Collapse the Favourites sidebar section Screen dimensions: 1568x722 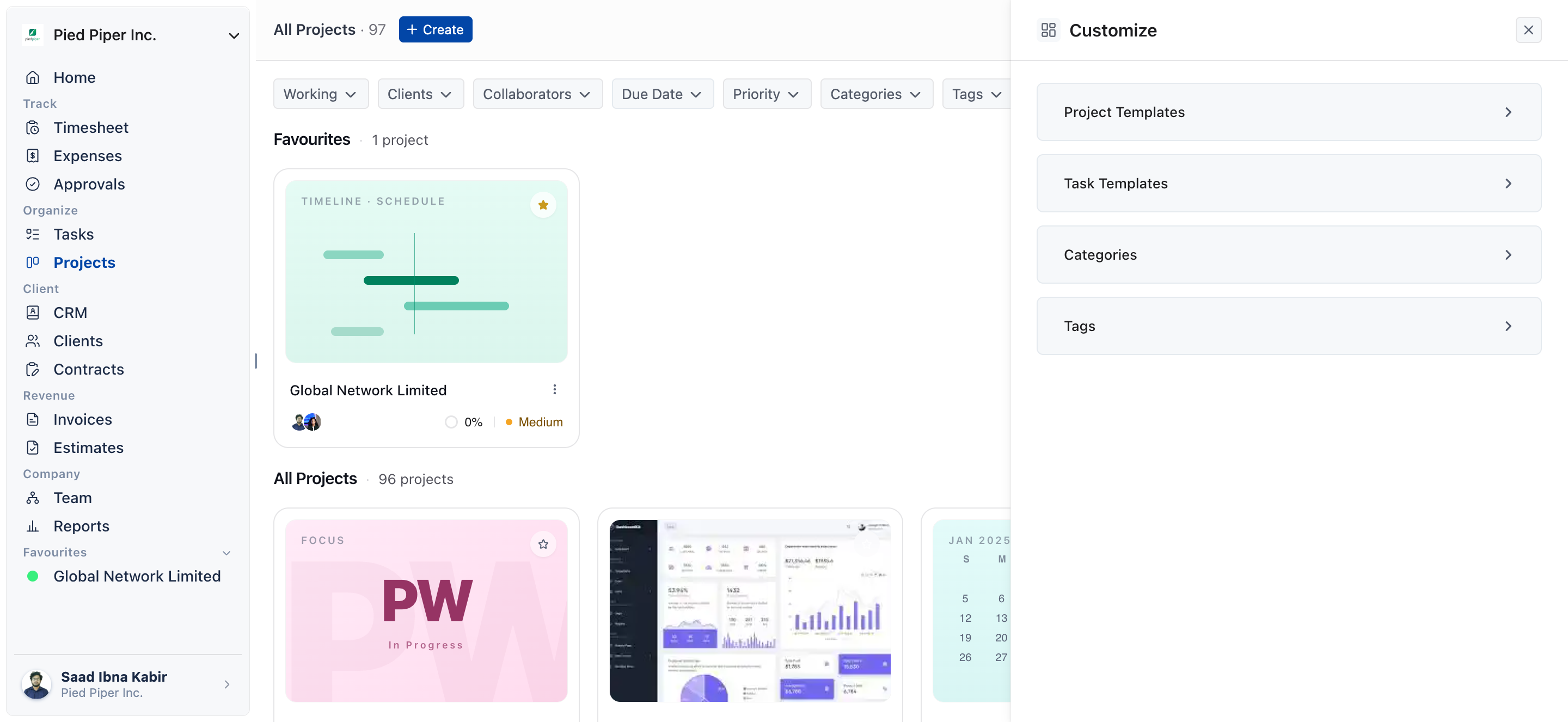pos(226,553)
